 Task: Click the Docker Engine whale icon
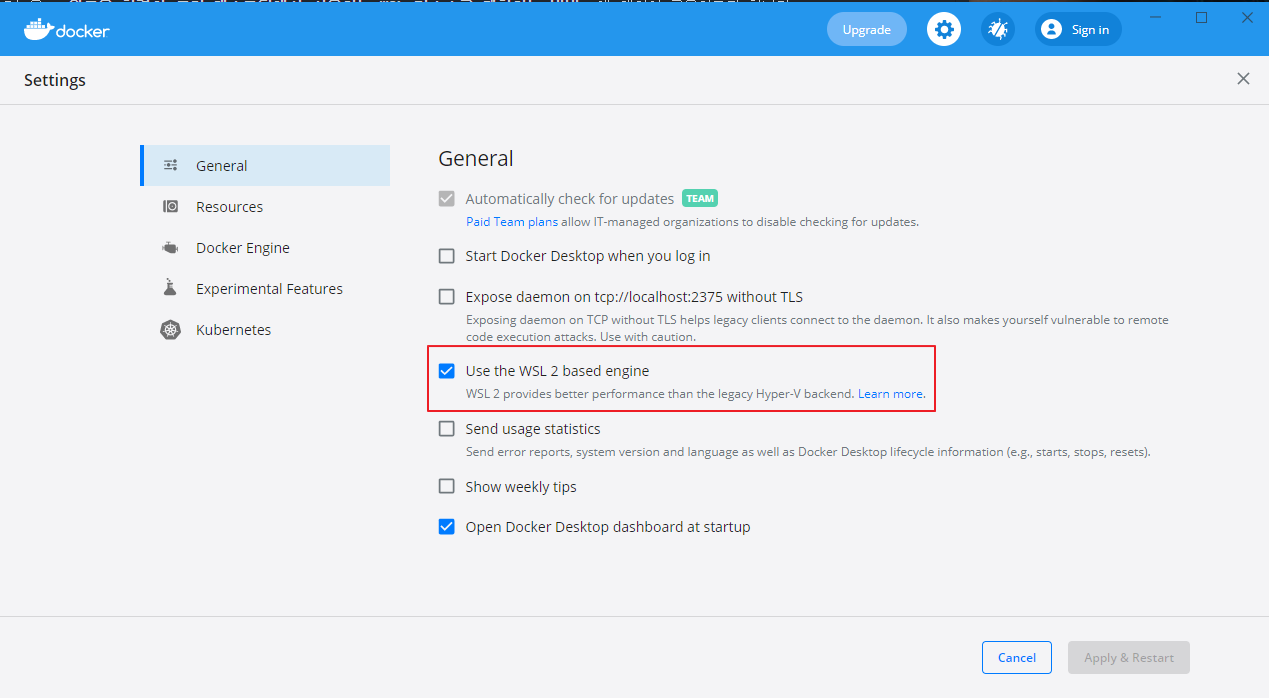click(x=171, y=248)
